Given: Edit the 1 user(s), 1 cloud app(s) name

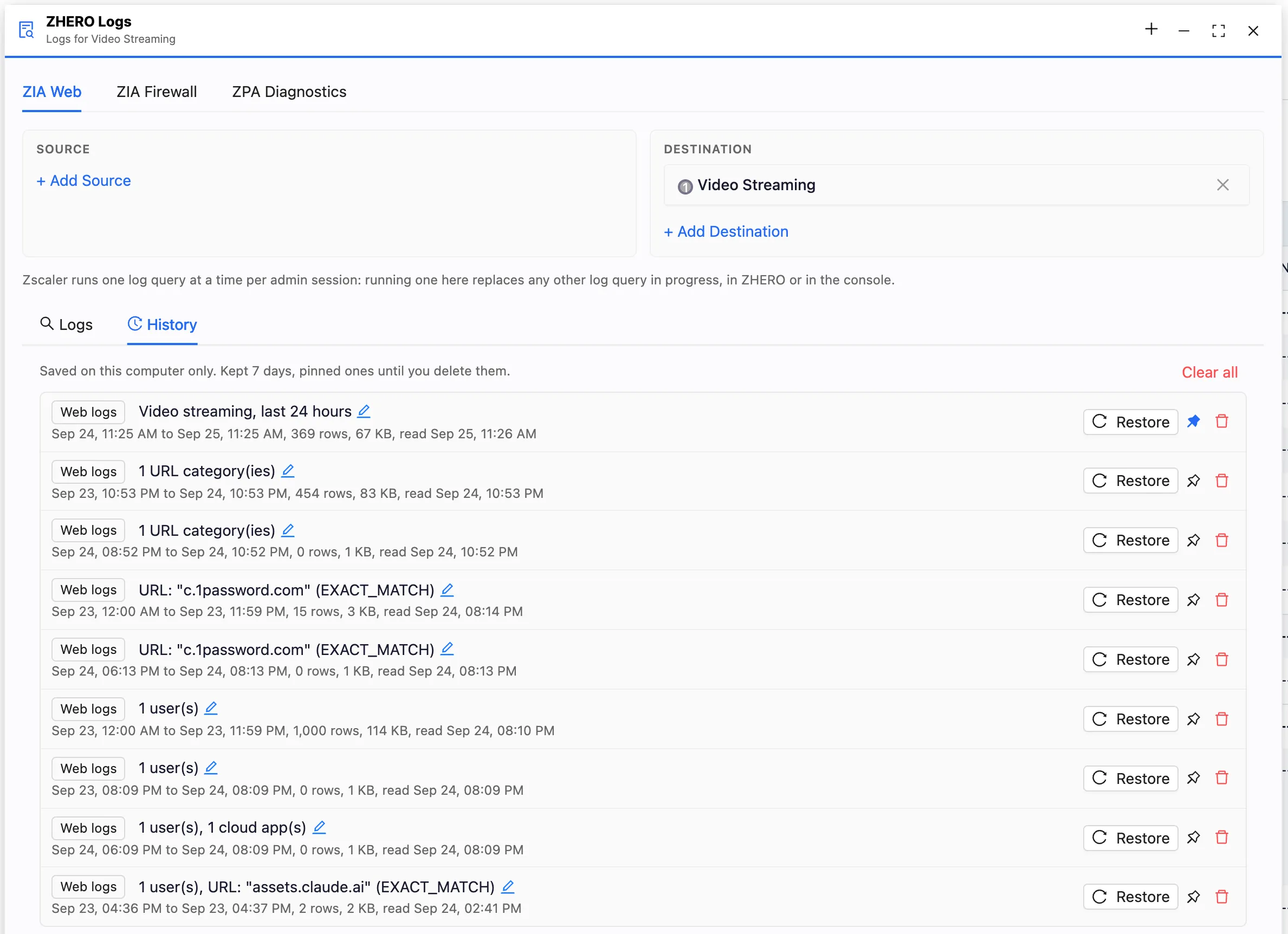Looking at the screenshot, I should (x=319, y=827).
